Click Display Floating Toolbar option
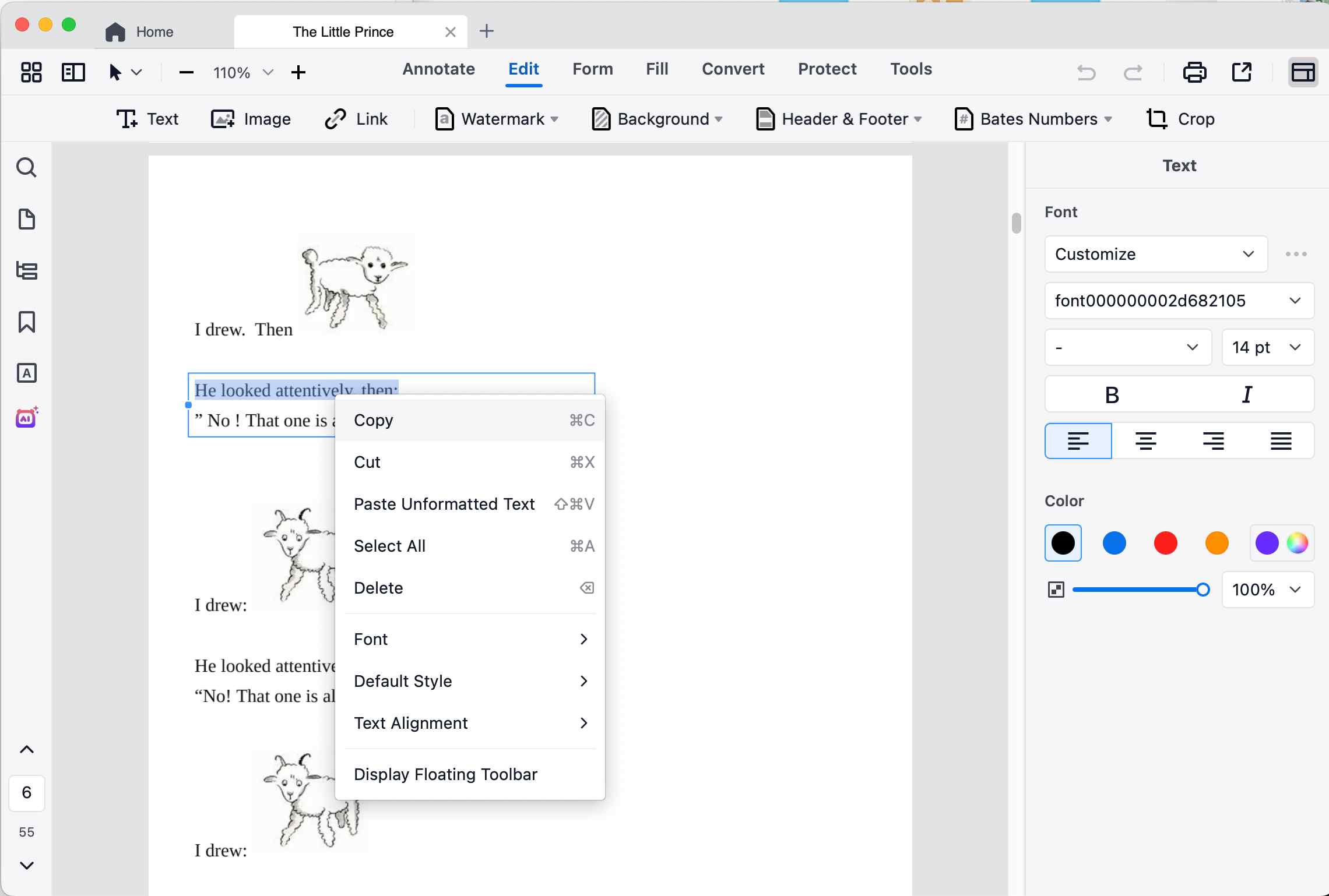The width and height of the screenshot is (1329, 896). (445, 774)
